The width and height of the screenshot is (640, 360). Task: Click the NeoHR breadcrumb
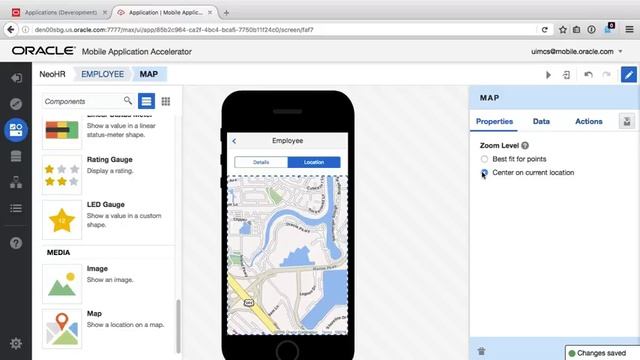tap(52, 74)
